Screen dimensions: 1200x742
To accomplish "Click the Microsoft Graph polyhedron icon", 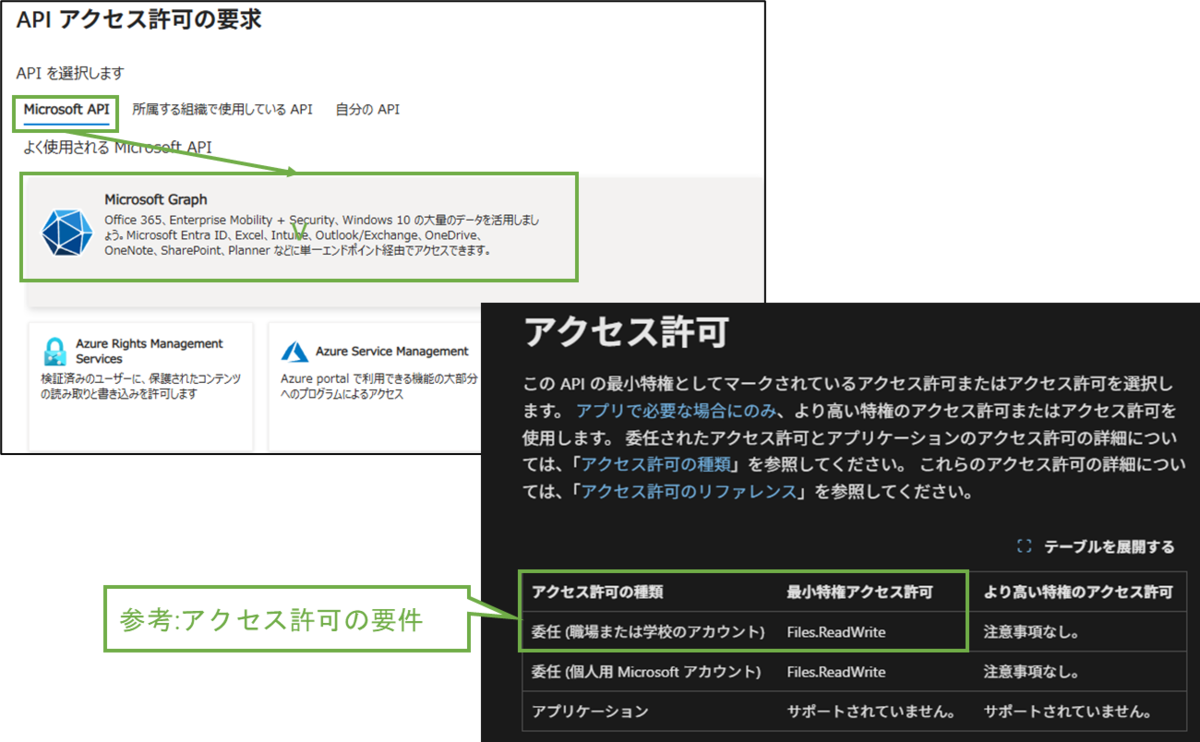I will click(67, 235).
